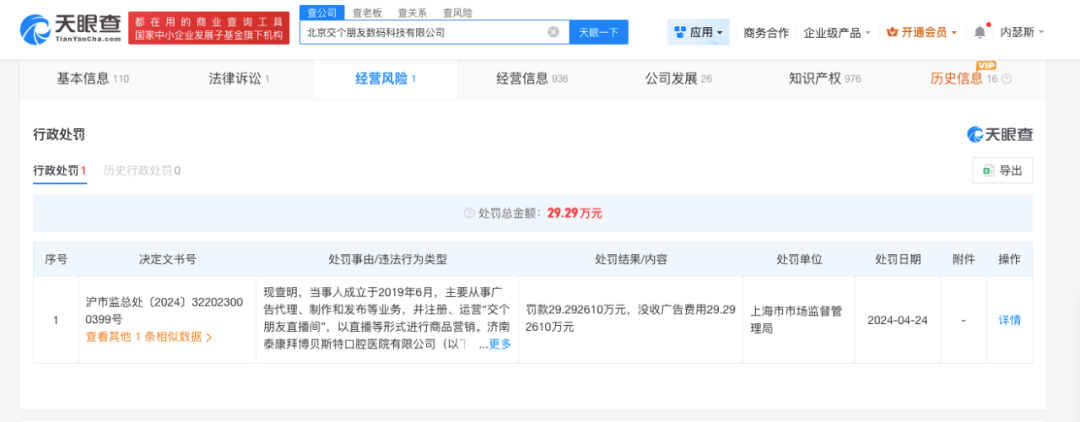Switch to the 法律诉讼 tab
The height and width of the screenshot is (422, 1080).
[x=239, y=78]
